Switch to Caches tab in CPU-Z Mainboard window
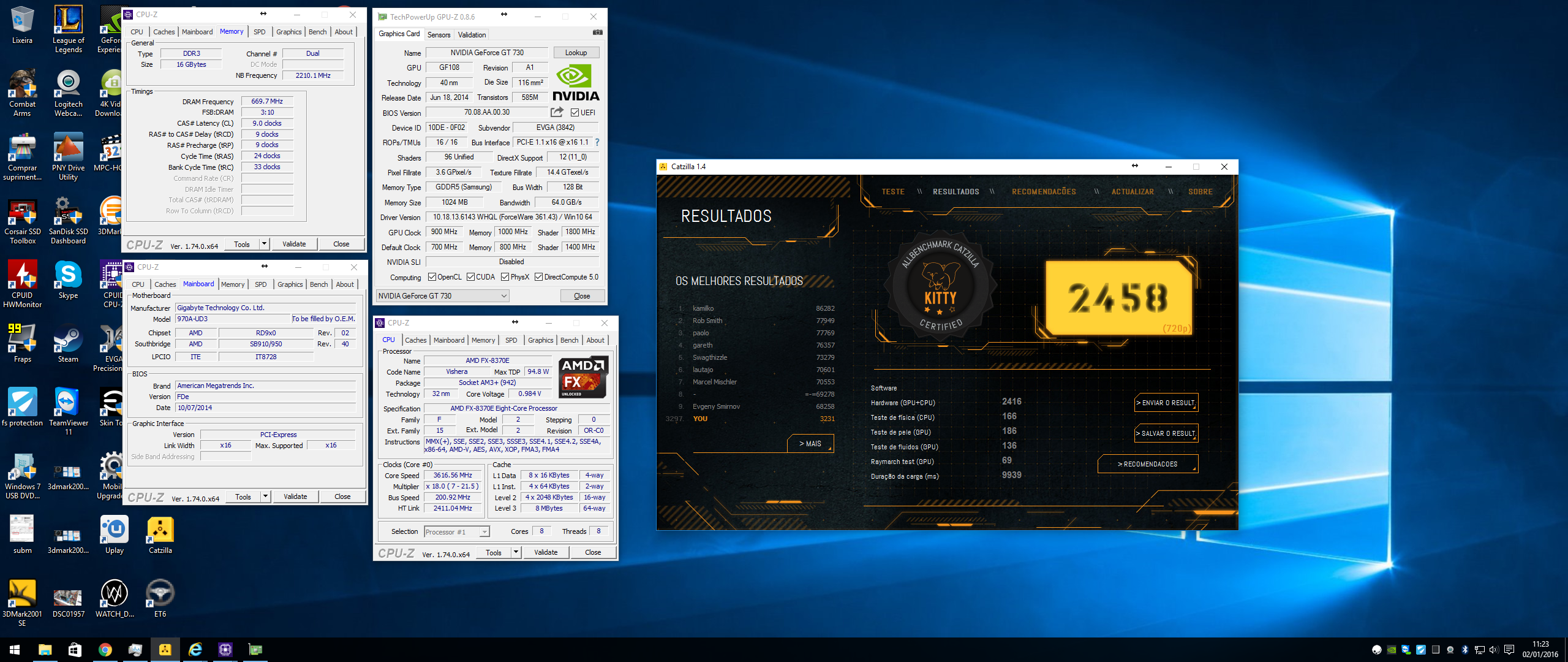Viewport: 1568px width, 662px height. (x=165, y=284)
